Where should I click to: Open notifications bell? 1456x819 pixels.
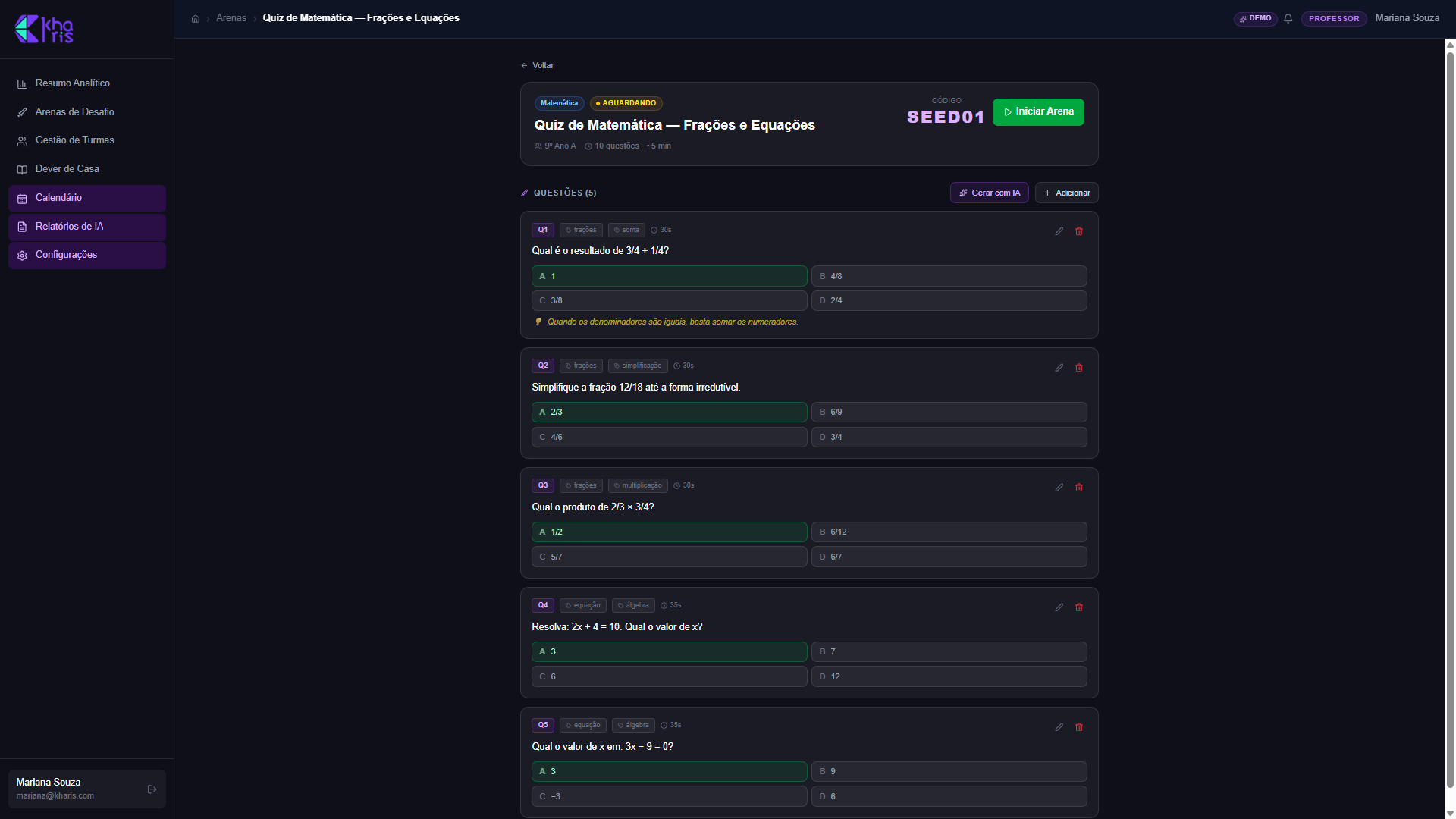coord(1288,18)
